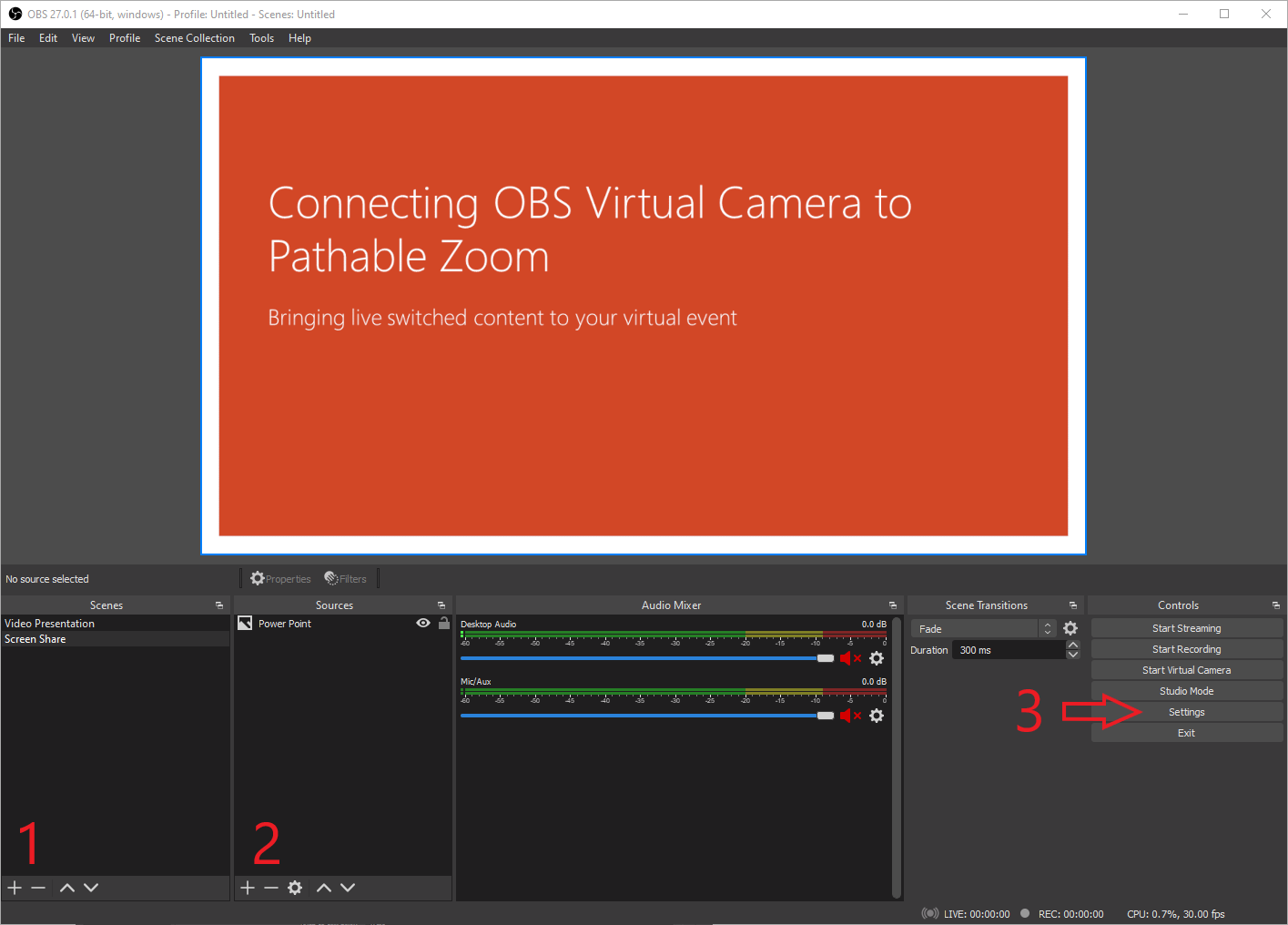The image size is (1288, 925).
Task: Pop out the Sources dock
Action: 441,605
